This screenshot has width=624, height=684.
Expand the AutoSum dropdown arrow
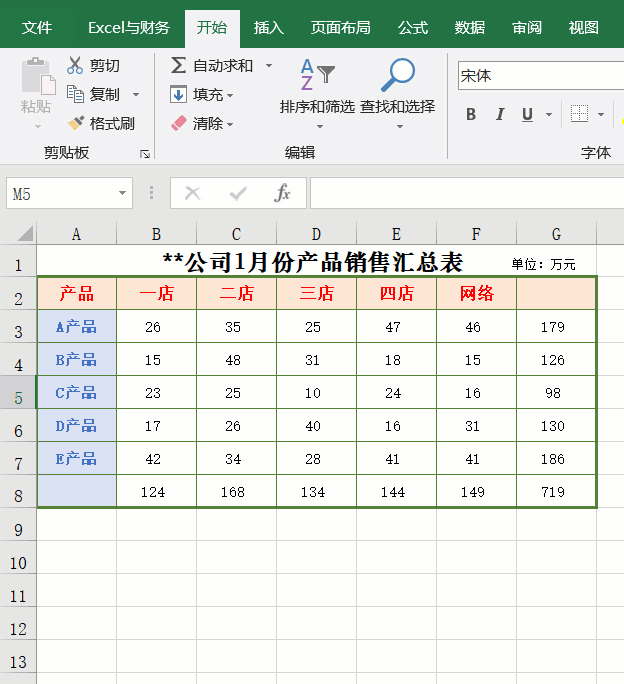point(268,66)
